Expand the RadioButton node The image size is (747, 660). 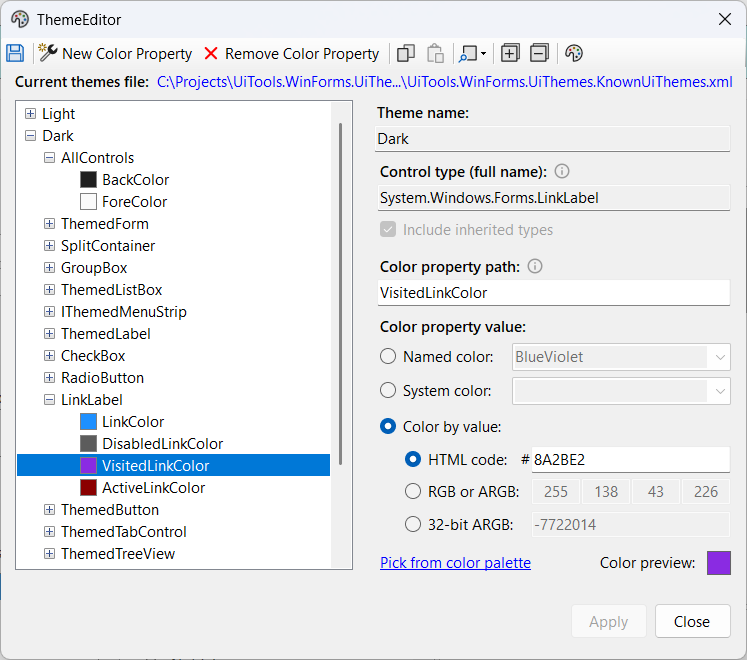point(49,377)
